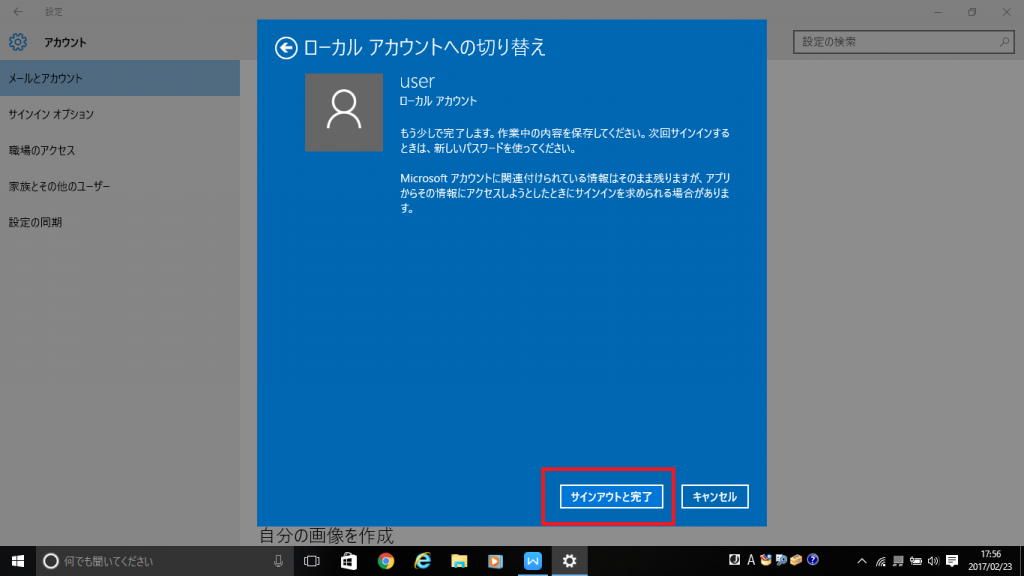Open 家族とその他のユーザー settings section
This screenshot has width=1024, height=576.
point(70,186)
